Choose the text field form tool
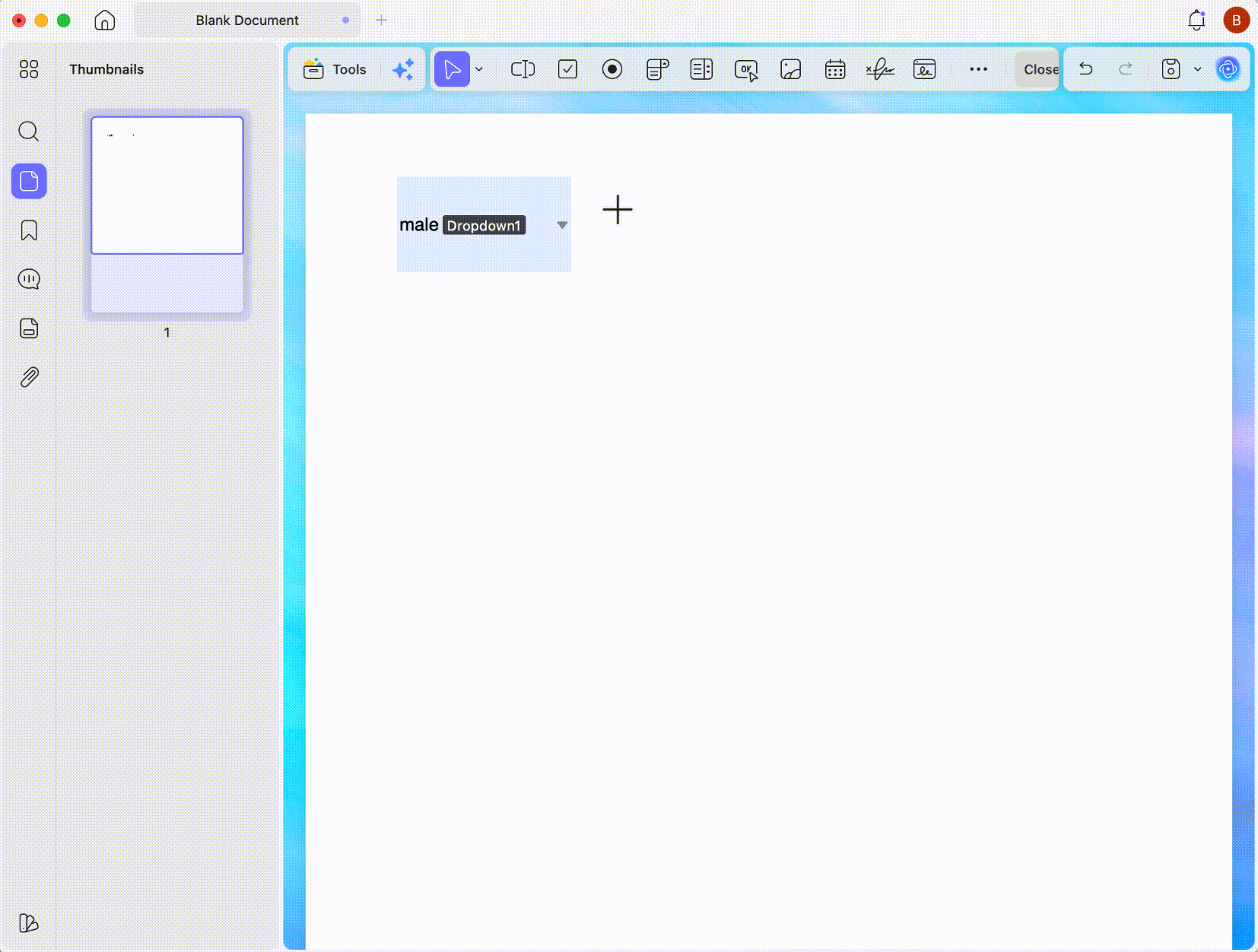The height and width of the screenshot is (952, 1258). click(x=523, y=69)
